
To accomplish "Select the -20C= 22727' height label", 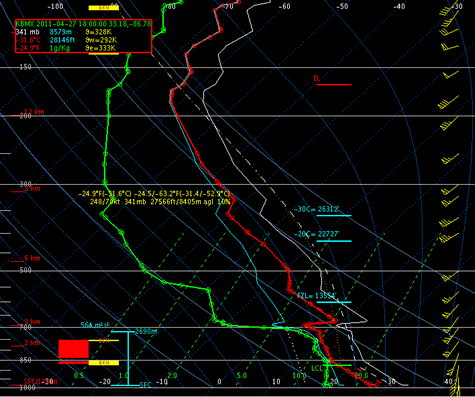I will 316,234.
